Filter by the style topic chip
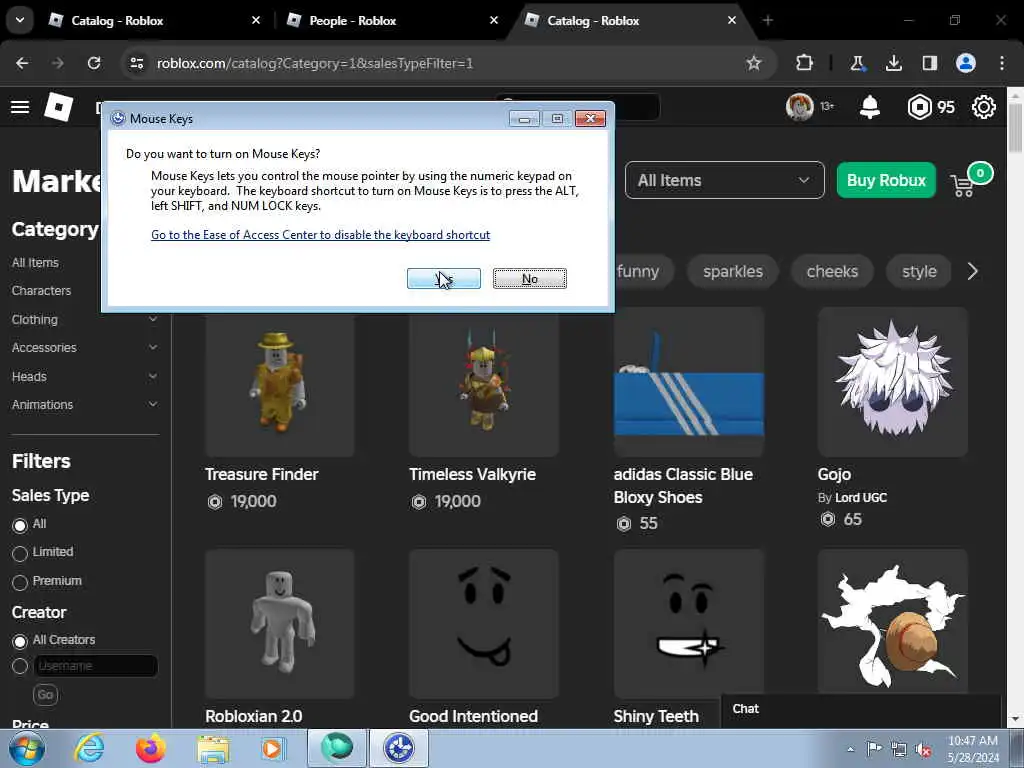The width and height of the screenshot is (1024, 768). click(919, 271)
